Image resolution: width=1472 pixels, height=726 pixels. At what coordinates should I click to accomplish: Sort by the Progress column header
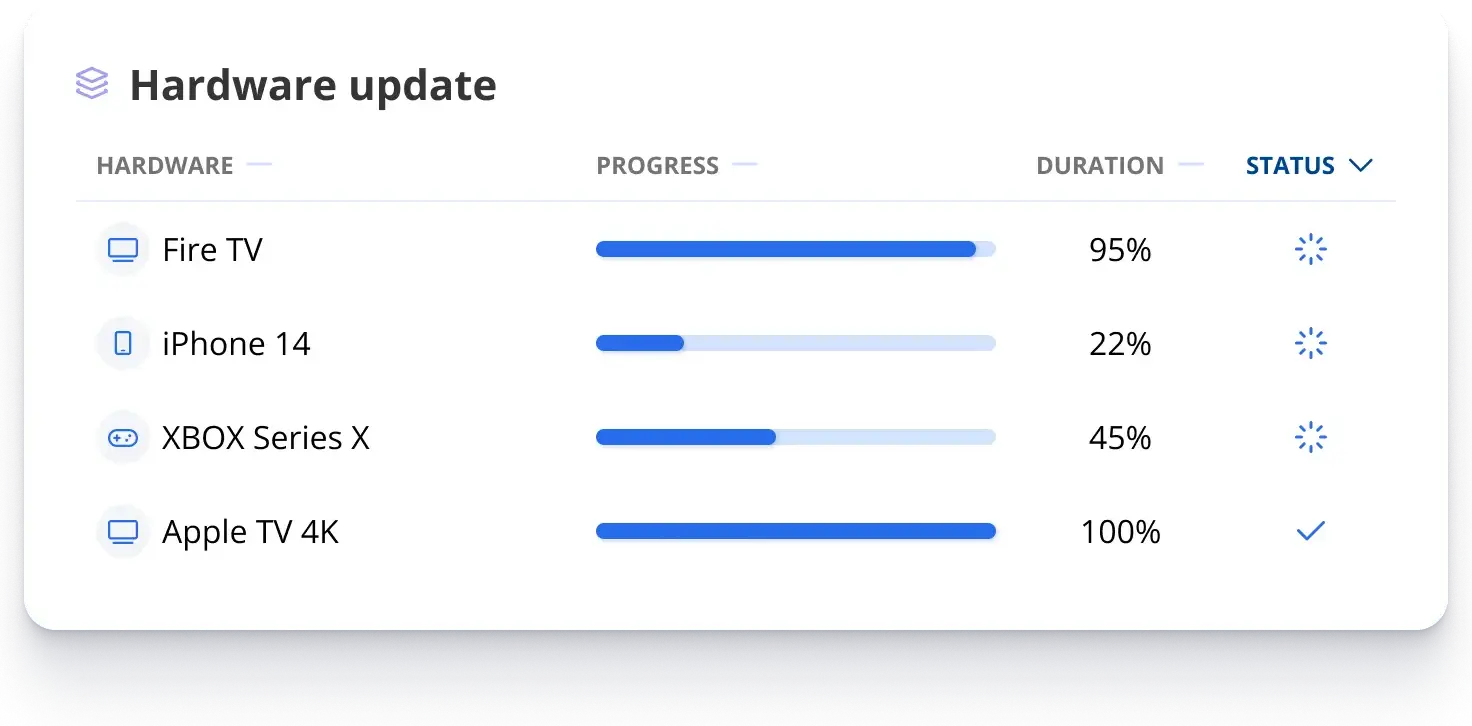pyautogui.click(x=658, y=165)
